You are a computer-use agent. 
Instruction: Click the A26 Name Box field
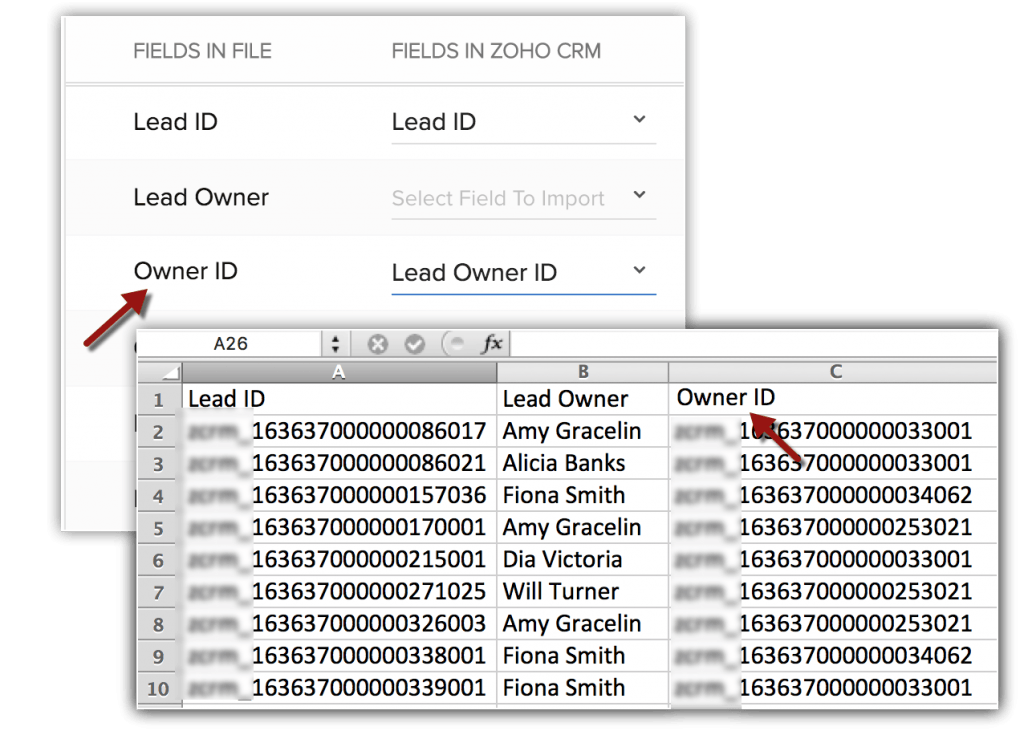231,344
